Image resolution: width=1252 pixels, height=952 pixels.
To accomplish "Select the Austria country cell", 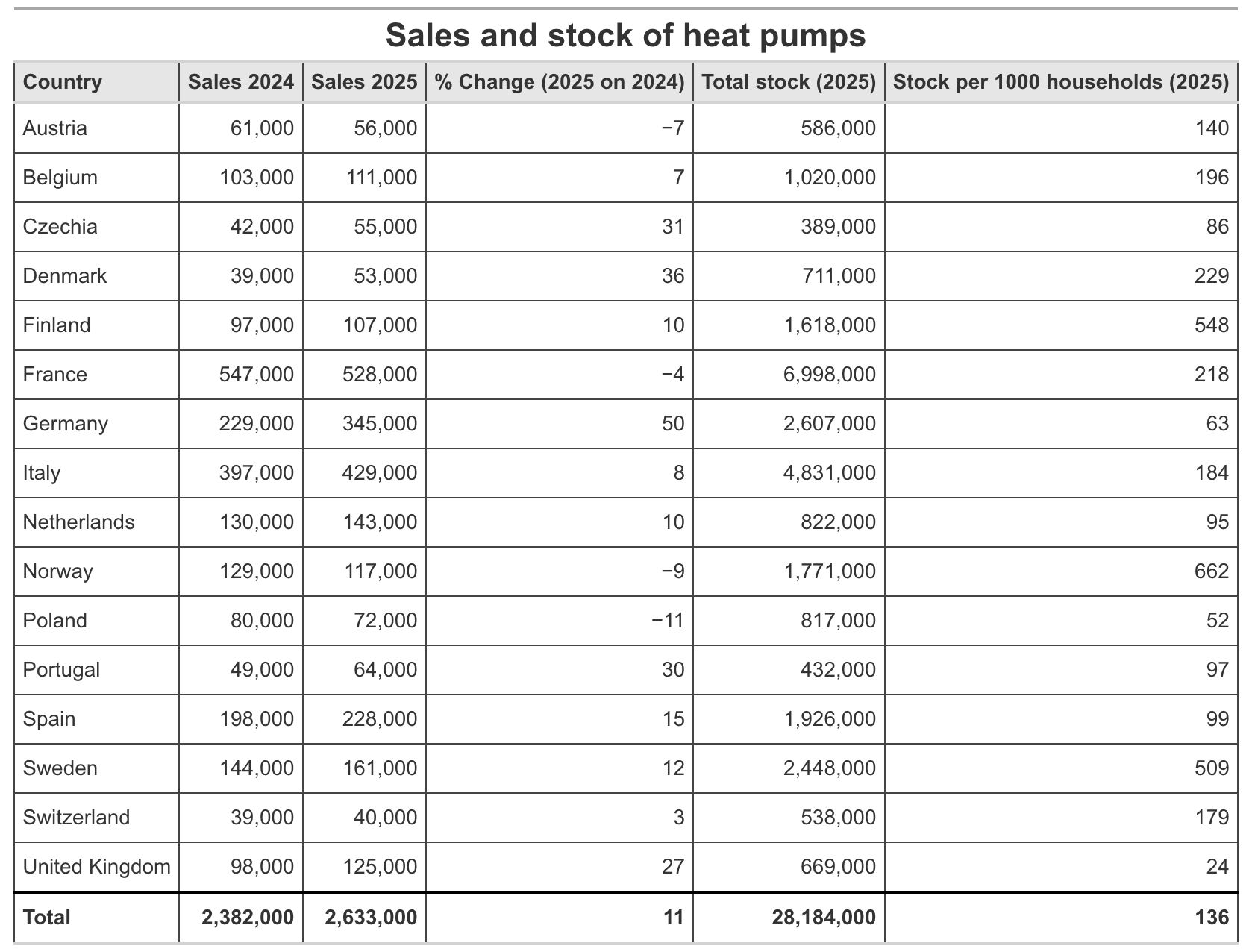I will click(55, 128).
